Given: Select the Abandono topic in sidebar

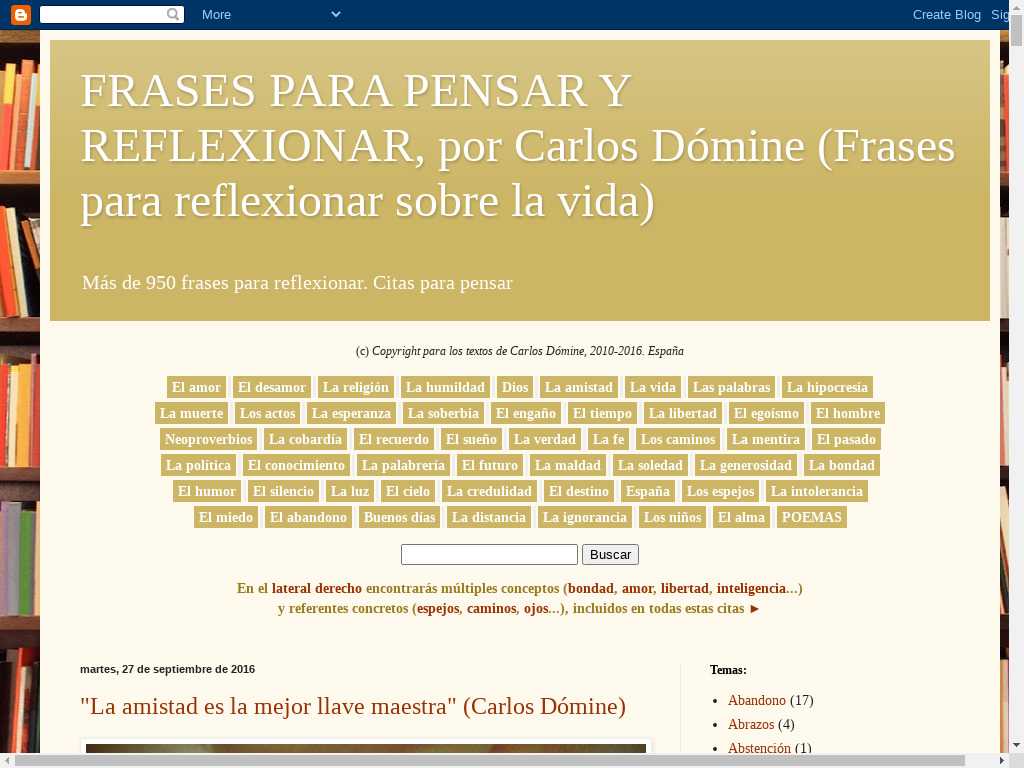Looking at the screenshot, I should (x=756, y=700).
